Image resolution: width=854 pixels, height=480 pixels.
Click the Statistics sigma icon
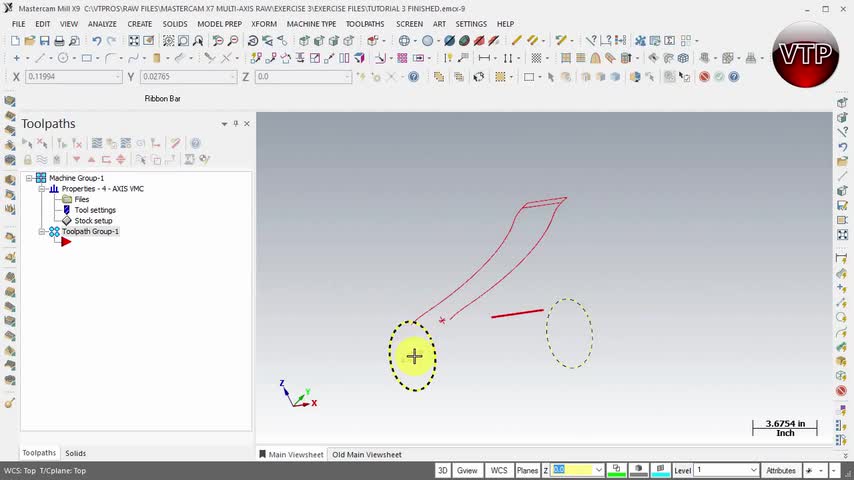pyautogui.click(x=670, y=41)
